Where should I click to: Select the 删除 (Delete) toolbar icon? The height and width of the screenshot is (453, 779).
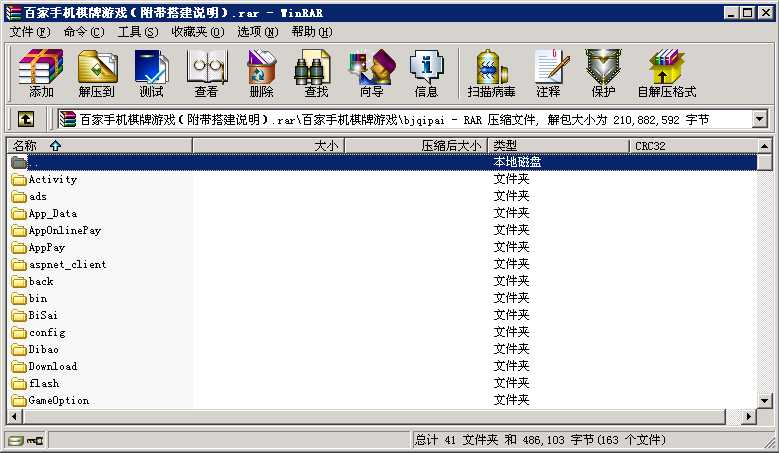pos(261,73)
